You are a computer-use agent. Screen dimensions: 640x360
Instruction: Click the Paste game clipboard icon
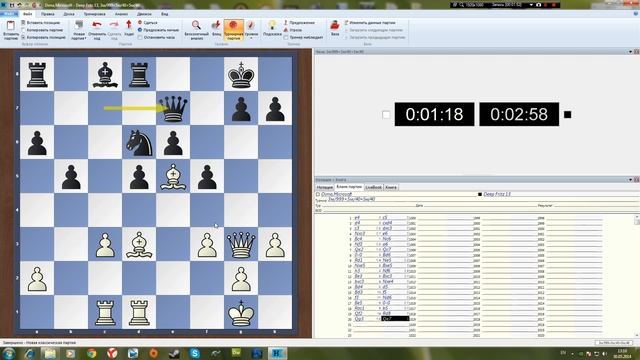(x=11, y=26)
